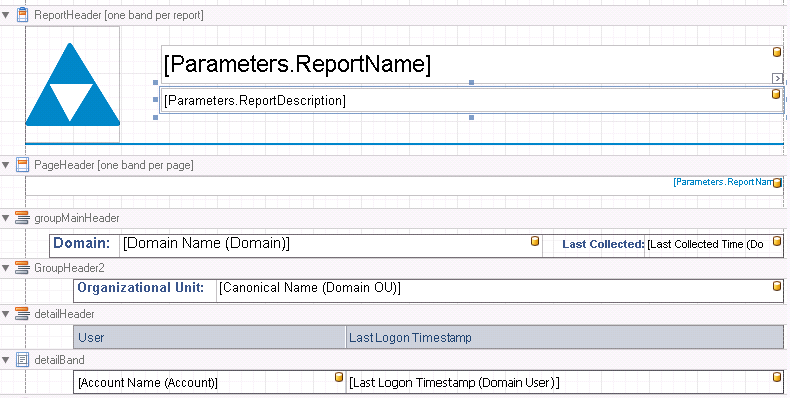Select the Last Logon Timestamp header cell
790x398 pixels.
pyautogui.click(x=565, y=337)
